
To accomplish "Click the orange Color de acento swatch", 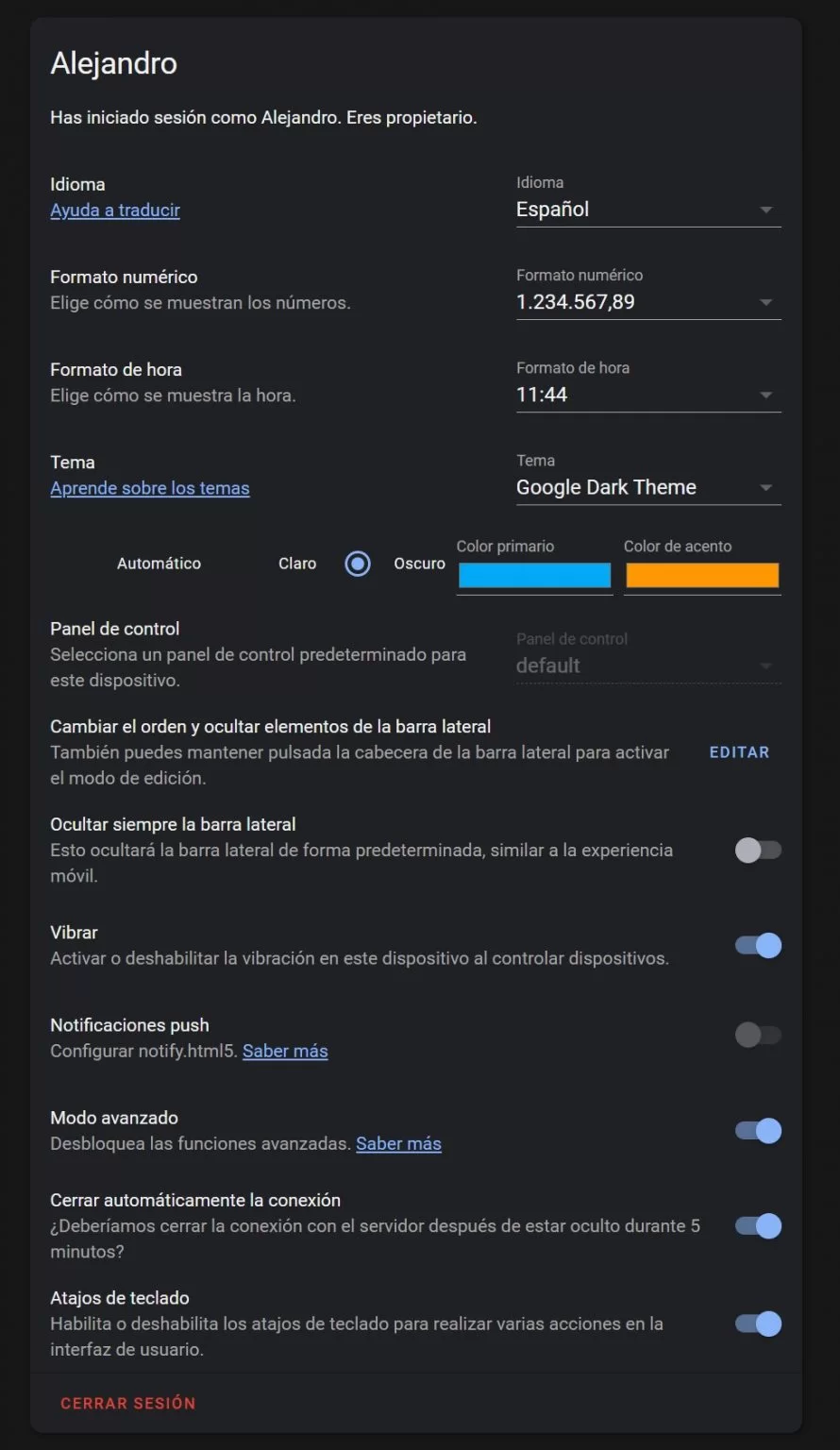I will pos(702,575).
